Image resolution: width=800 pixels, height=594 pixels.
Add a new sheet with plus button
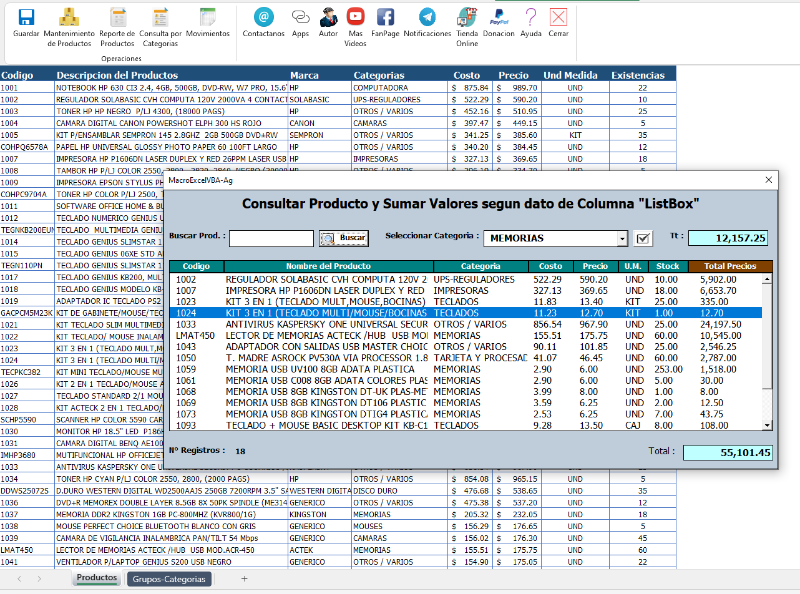[244, 579]
